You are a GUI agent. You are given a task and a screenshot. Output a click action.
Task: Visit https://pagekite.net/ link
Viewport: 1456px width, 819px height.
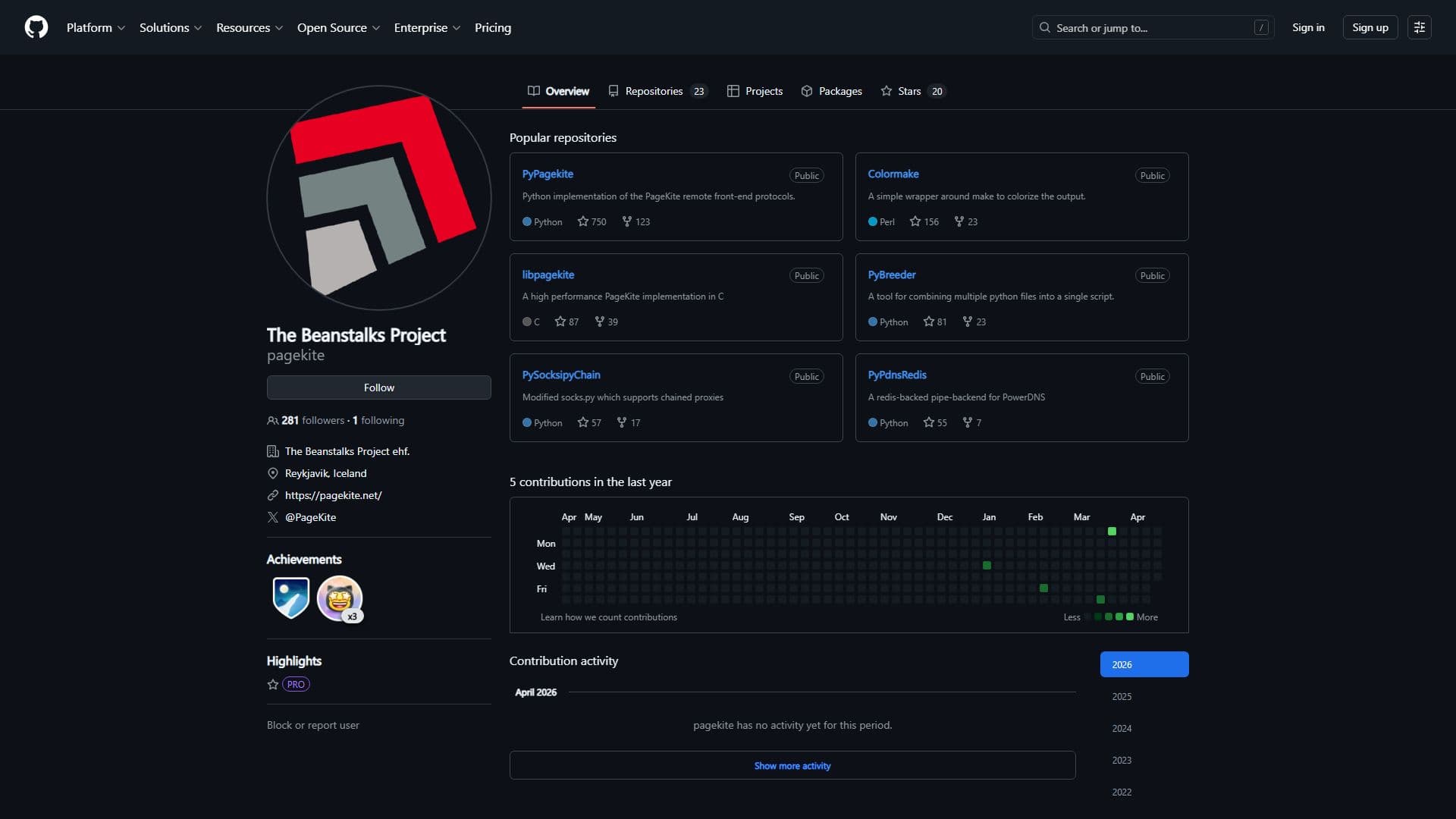click(x=334, y=495)
